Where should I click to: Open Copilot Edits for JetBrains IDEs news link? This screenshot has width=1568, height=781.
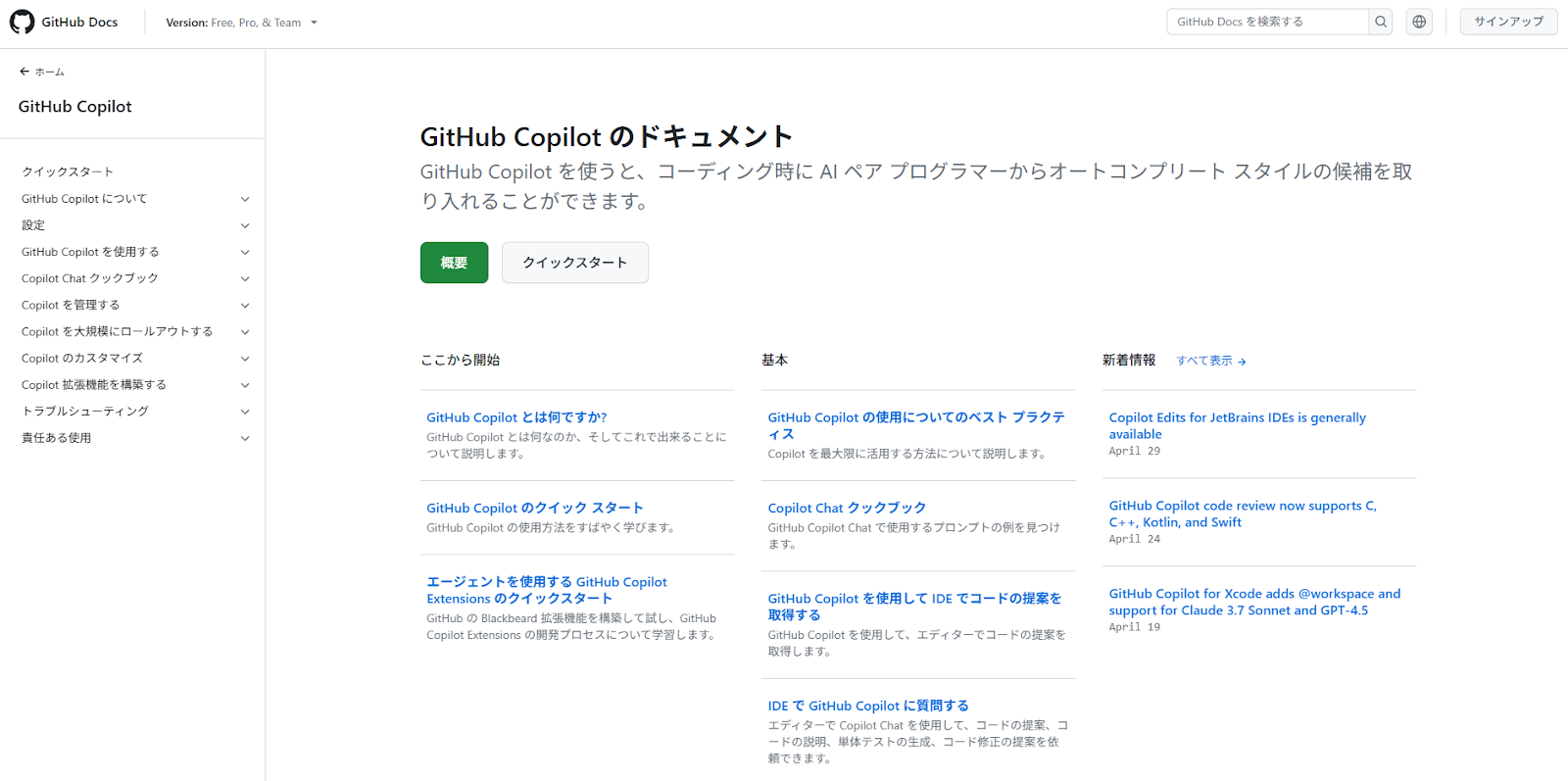point(1237,425)
